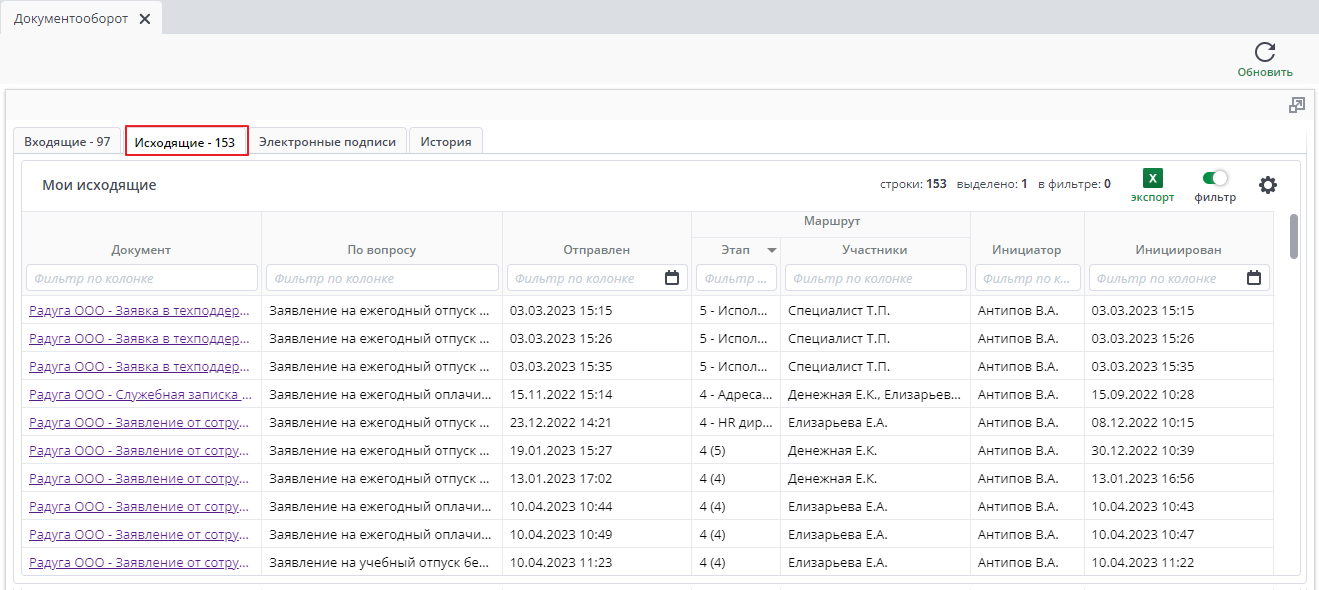
Task: Sort by Инициирован column header
Action: pos(1178,250)
